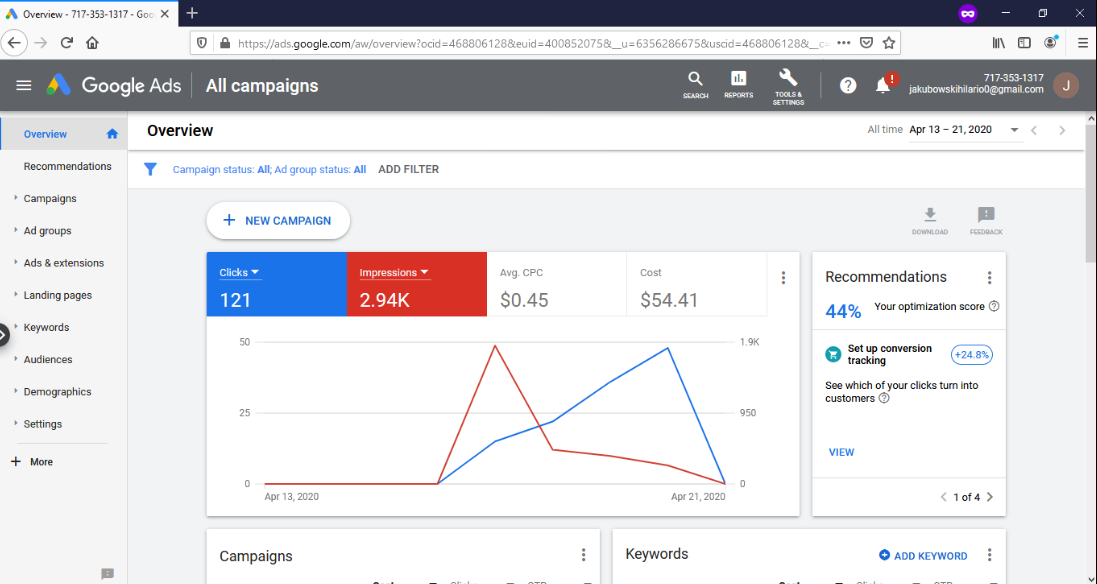Viewport: 1097px width, 584px height.
Task: Go to next date range
Action: (1062, 130)
